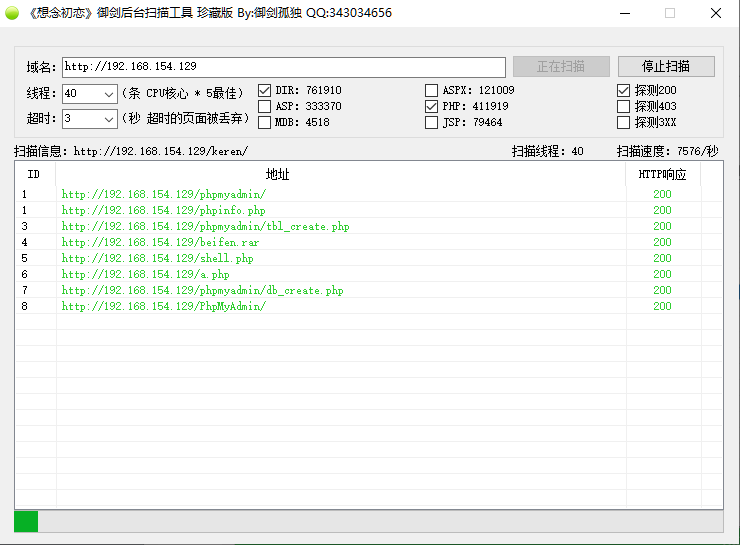Viewport: 740px width, 545px height.
Task: Open the 线程 thread count dropdown
Action: pos(109,94)
